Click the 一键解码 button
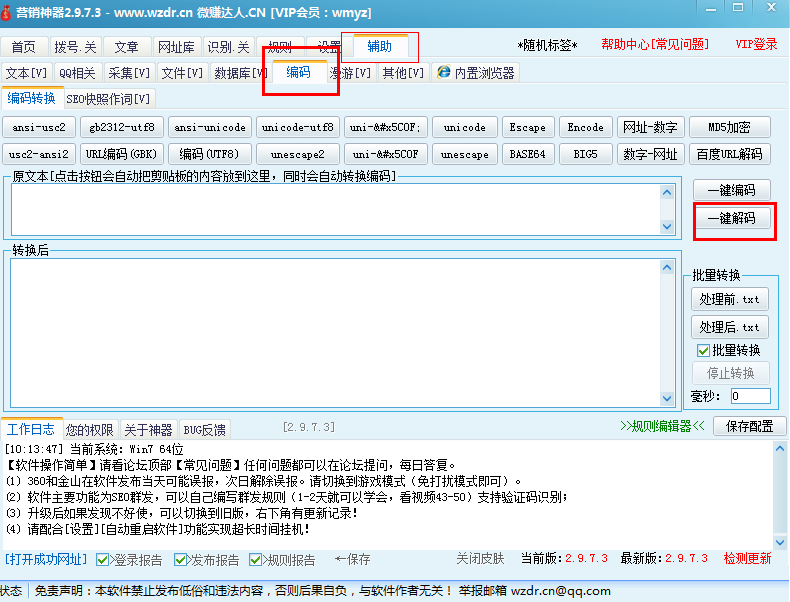Viewport: 790px width, 602px height. [x=732, y=218]
